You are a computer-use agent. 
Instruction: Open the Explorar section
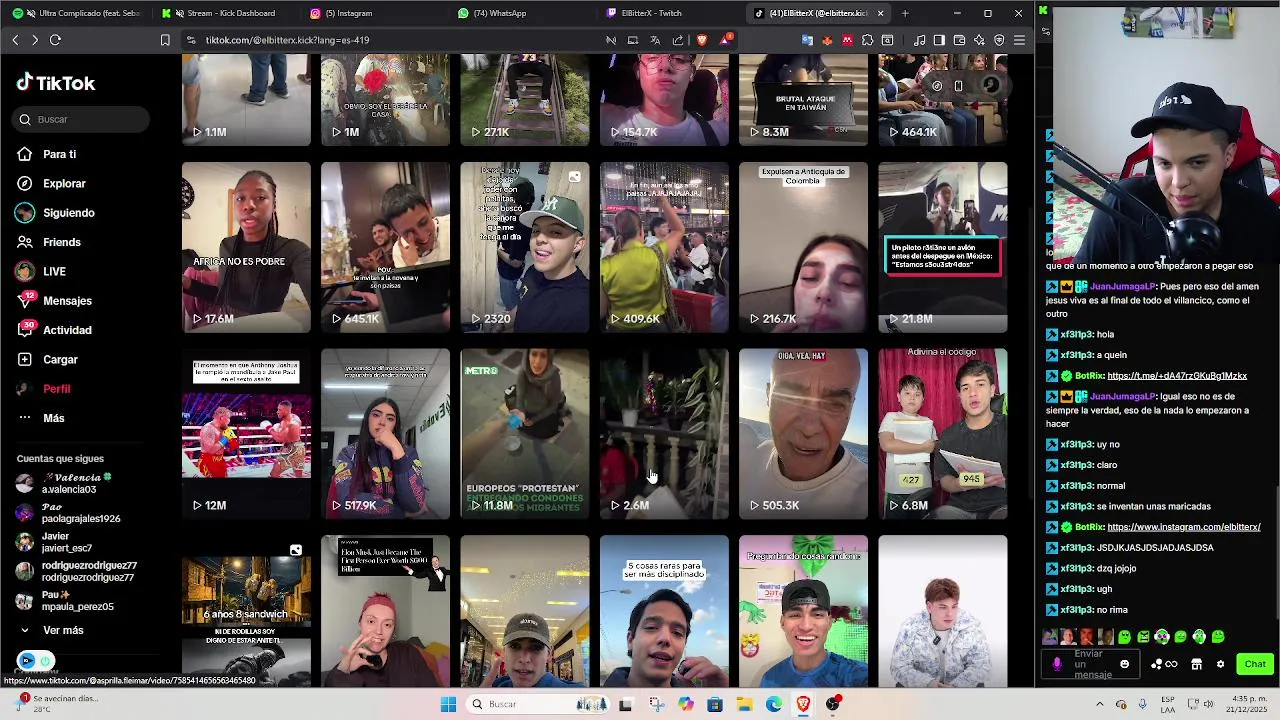pos(52,183)
